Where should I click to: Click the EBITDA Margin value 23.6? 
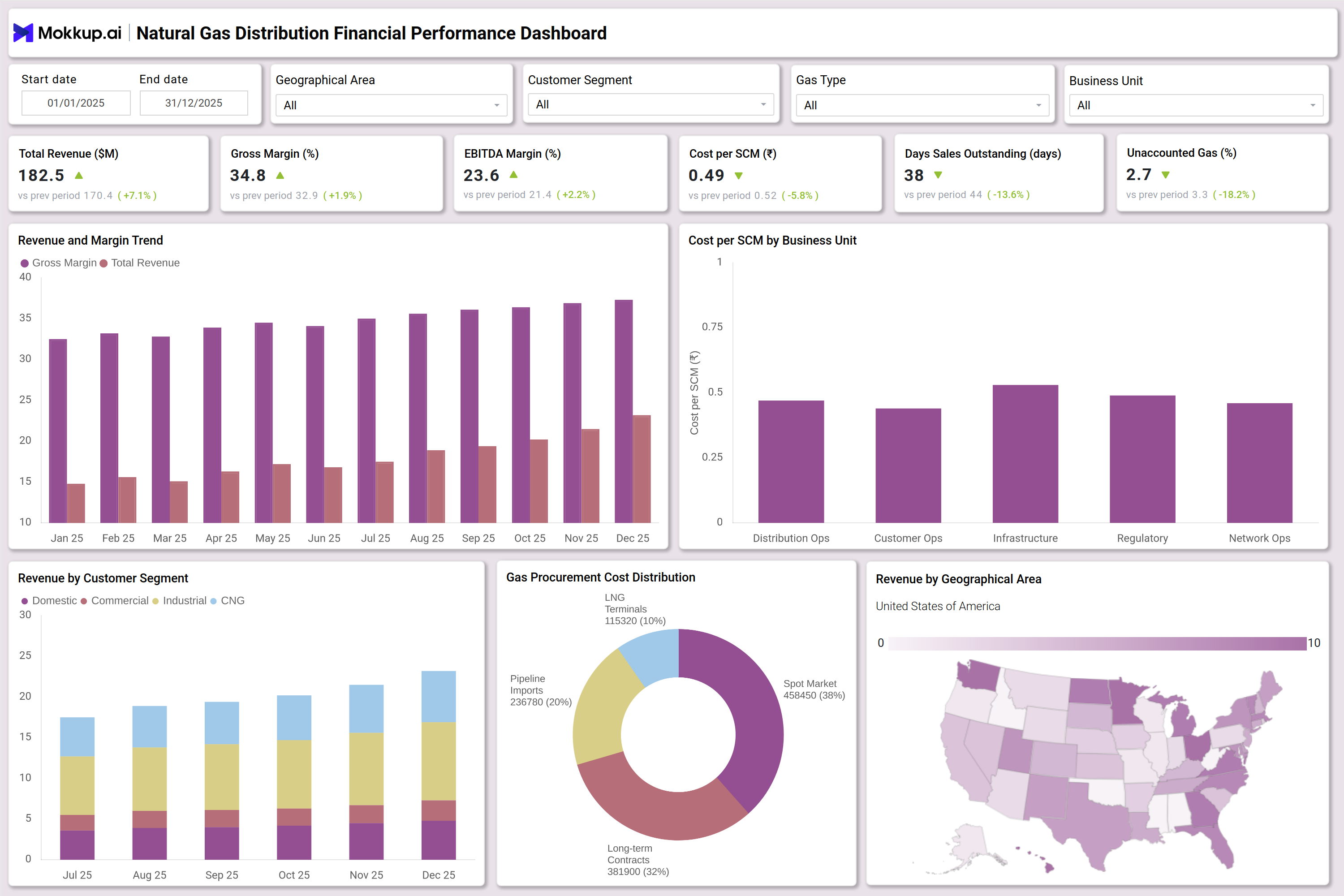point(481,175)
